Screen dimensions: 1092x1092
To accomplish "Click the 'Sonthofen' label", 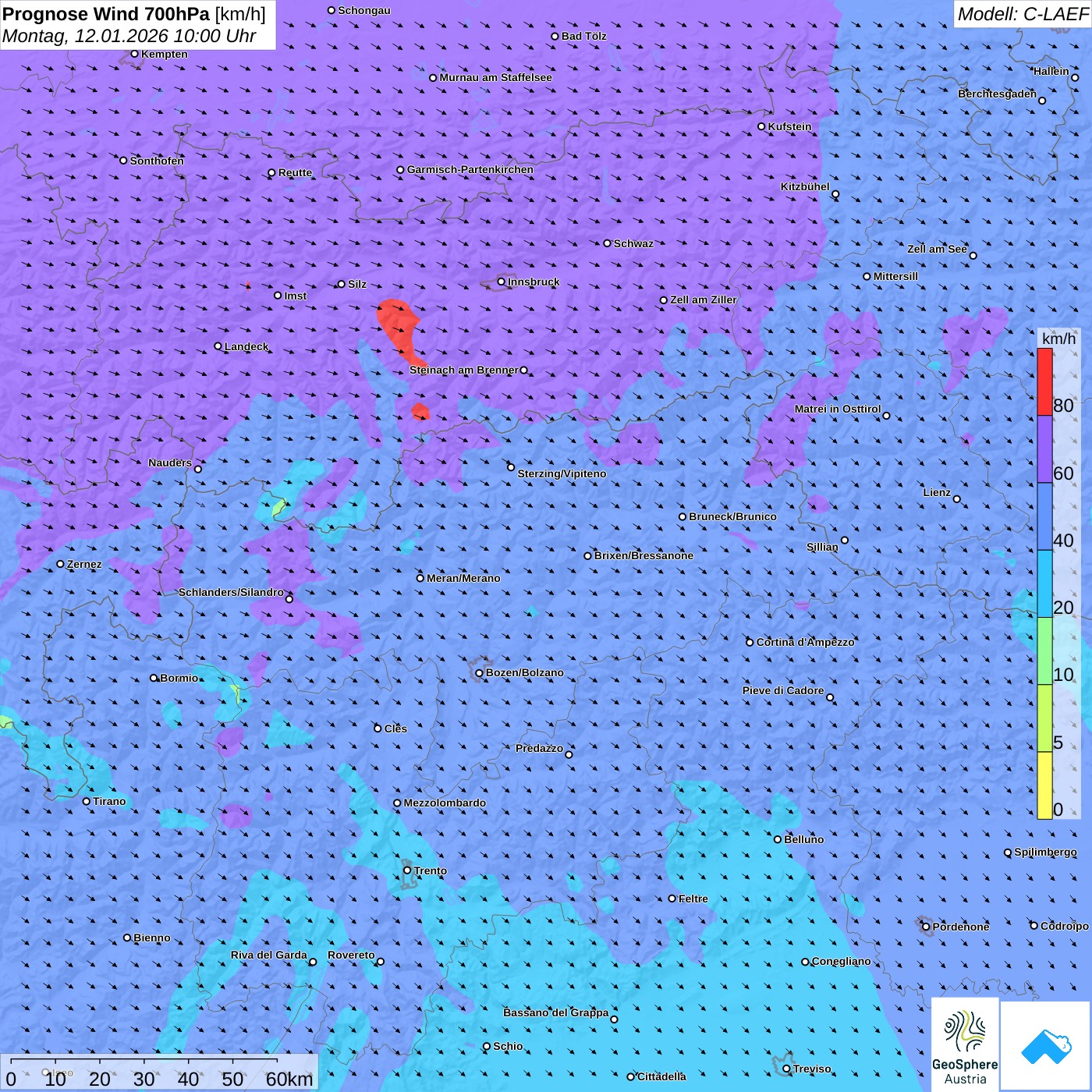I will point(157,161).
